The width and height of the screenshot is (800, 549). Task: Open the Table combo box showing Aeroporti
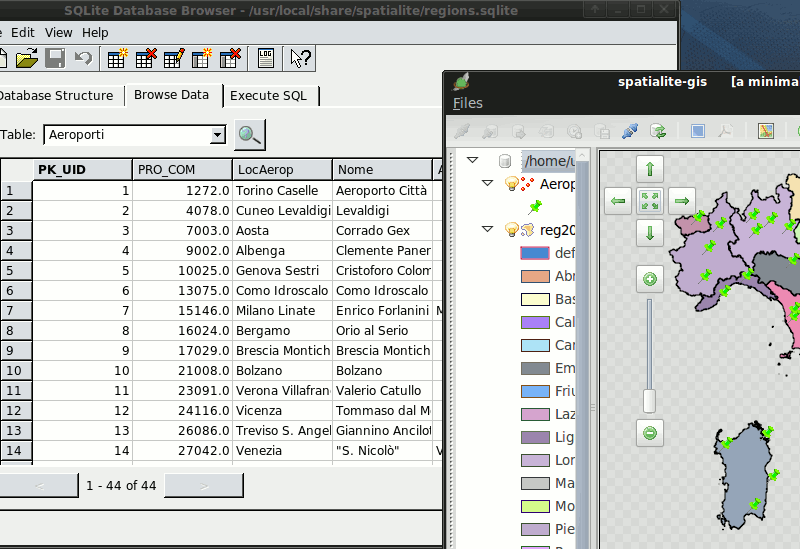(x=135, y=135)
